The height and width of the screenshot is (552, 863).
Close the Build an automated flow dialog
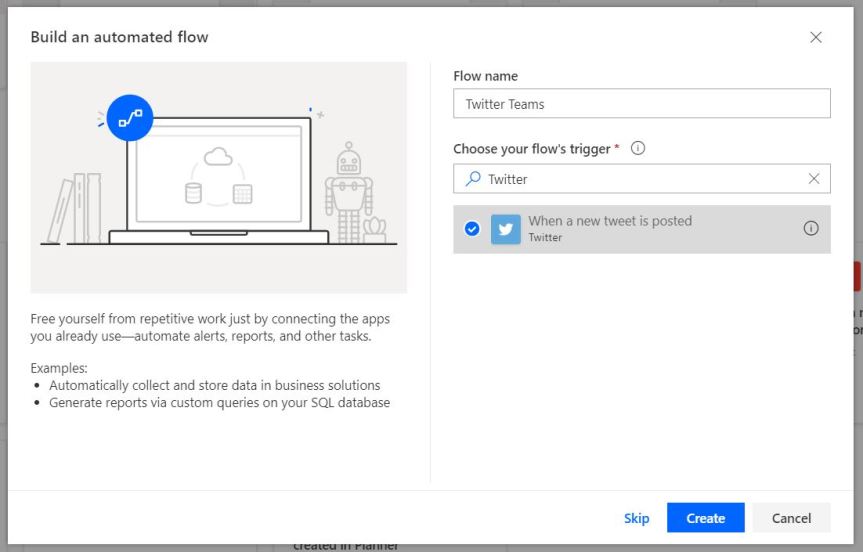coord(816,38)
